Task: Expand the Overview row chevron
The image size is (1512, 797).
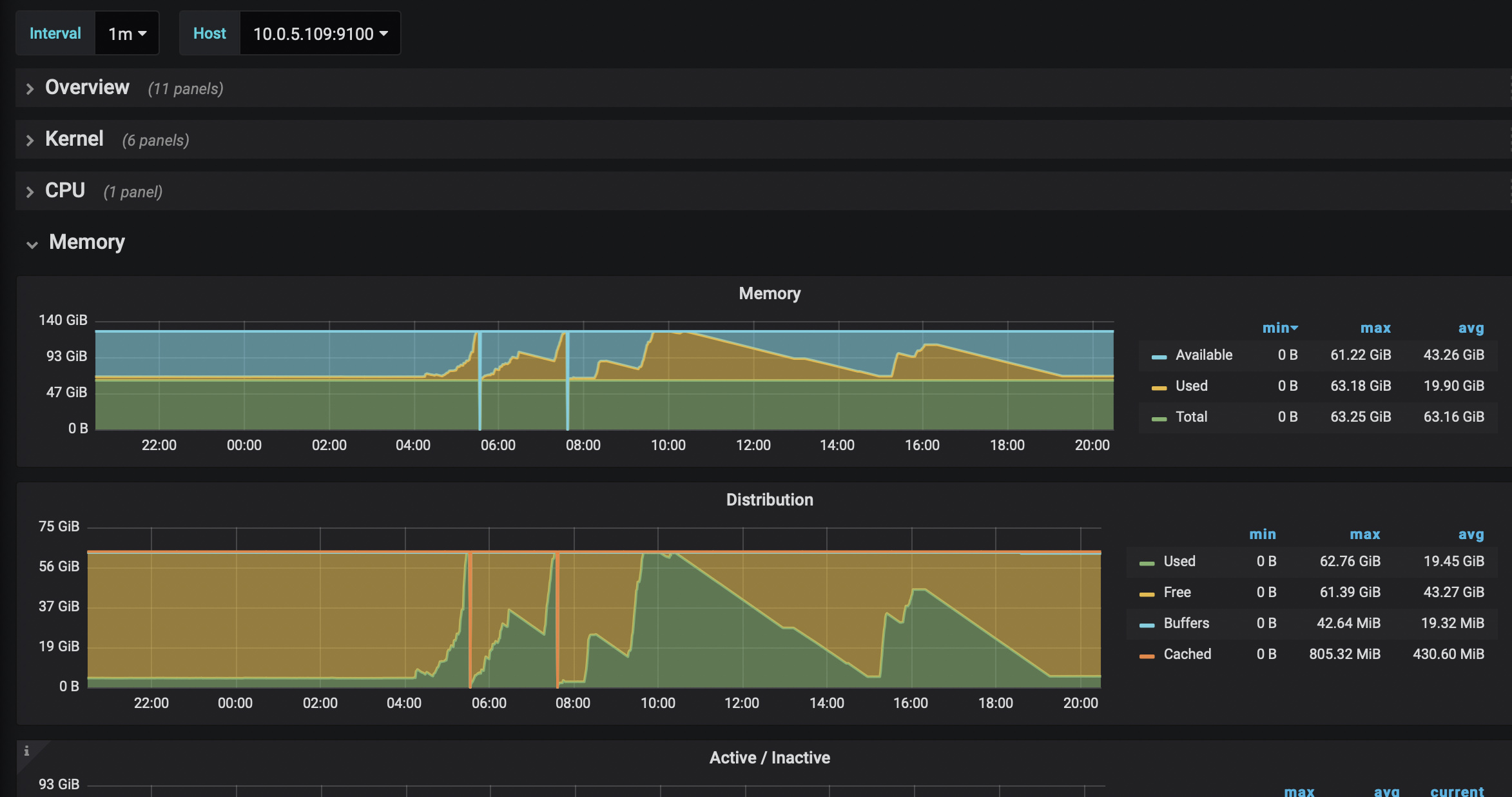Action: coord(30,89)
